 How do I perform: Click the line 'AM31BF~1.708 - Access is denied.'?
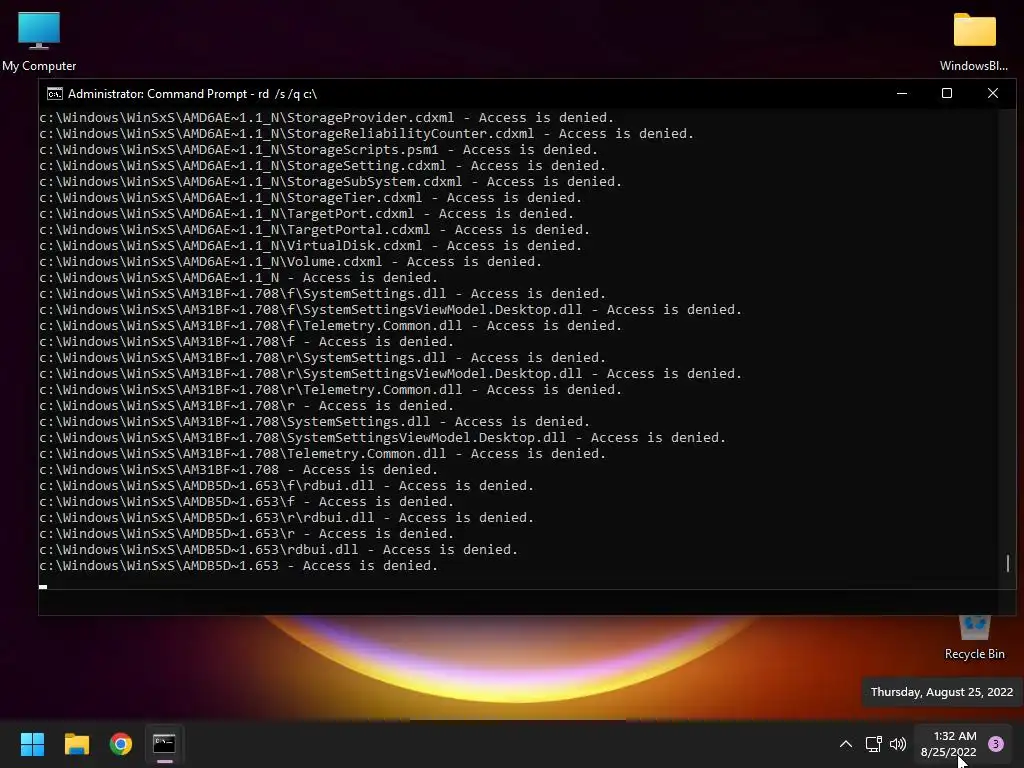[x=238, y=470]
